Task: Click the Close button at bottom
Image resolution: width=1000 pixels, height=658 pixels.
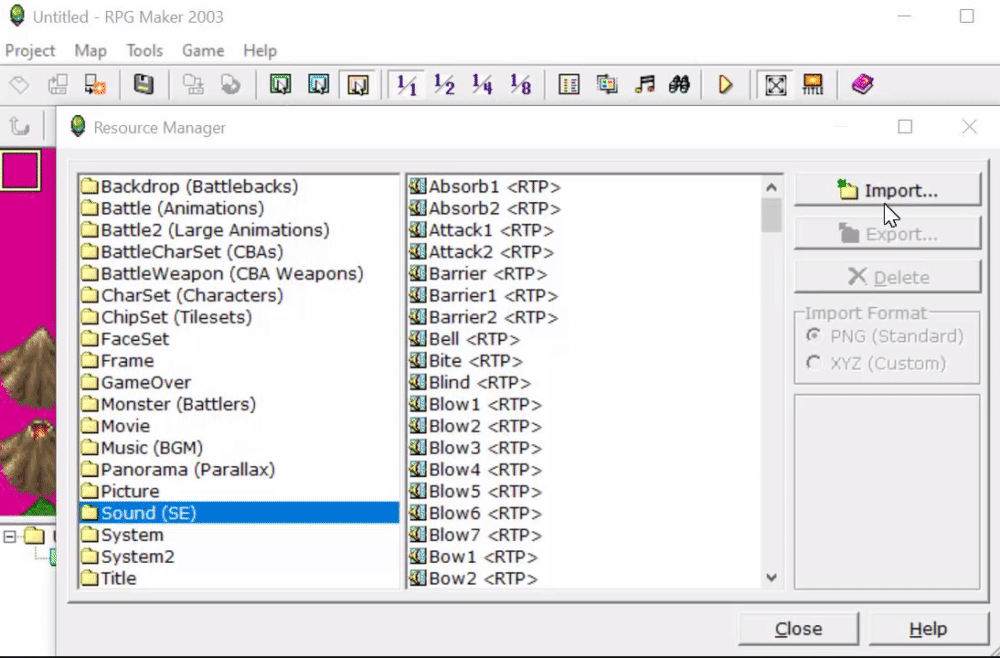Action: point(798,629)
